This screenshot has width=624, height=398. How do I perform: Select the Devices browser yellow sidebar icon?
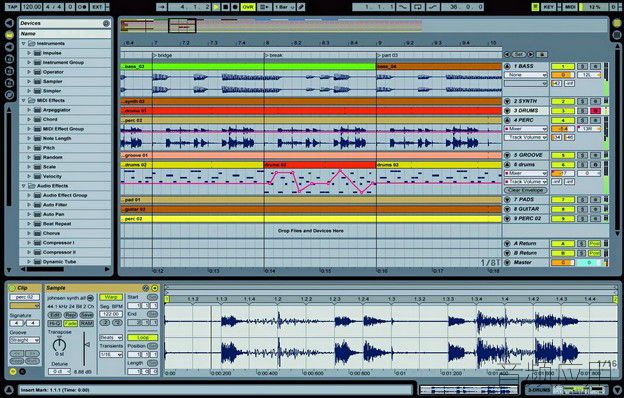tap(9, 35)
